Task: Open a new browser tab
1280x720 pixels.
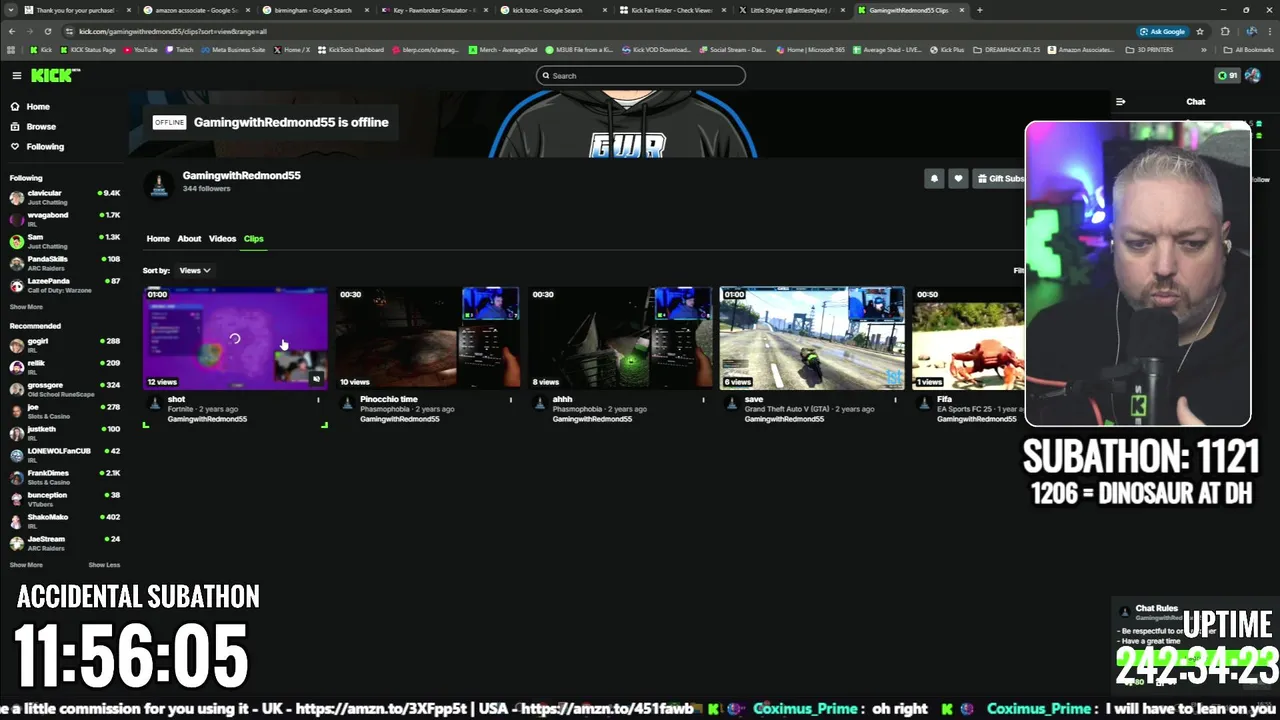Action: 979,10
